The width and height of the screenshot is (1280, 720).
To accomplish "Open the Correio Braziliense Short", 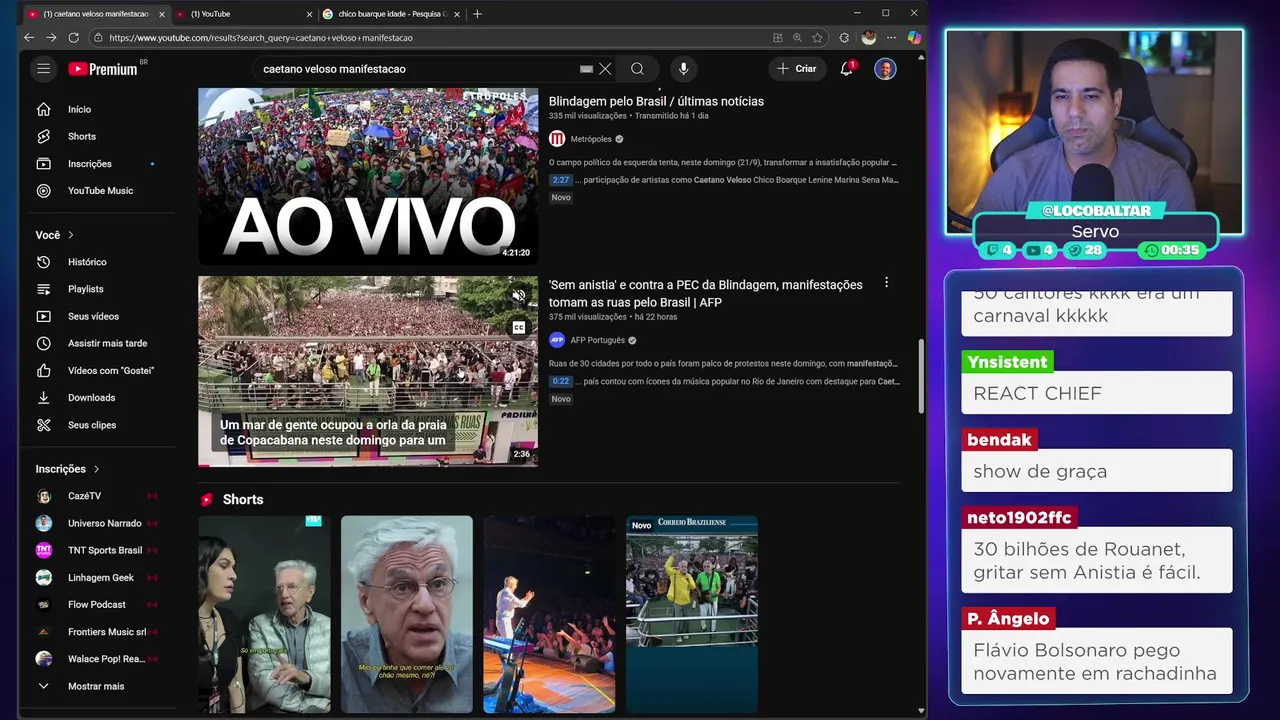I will click(692, 614).
